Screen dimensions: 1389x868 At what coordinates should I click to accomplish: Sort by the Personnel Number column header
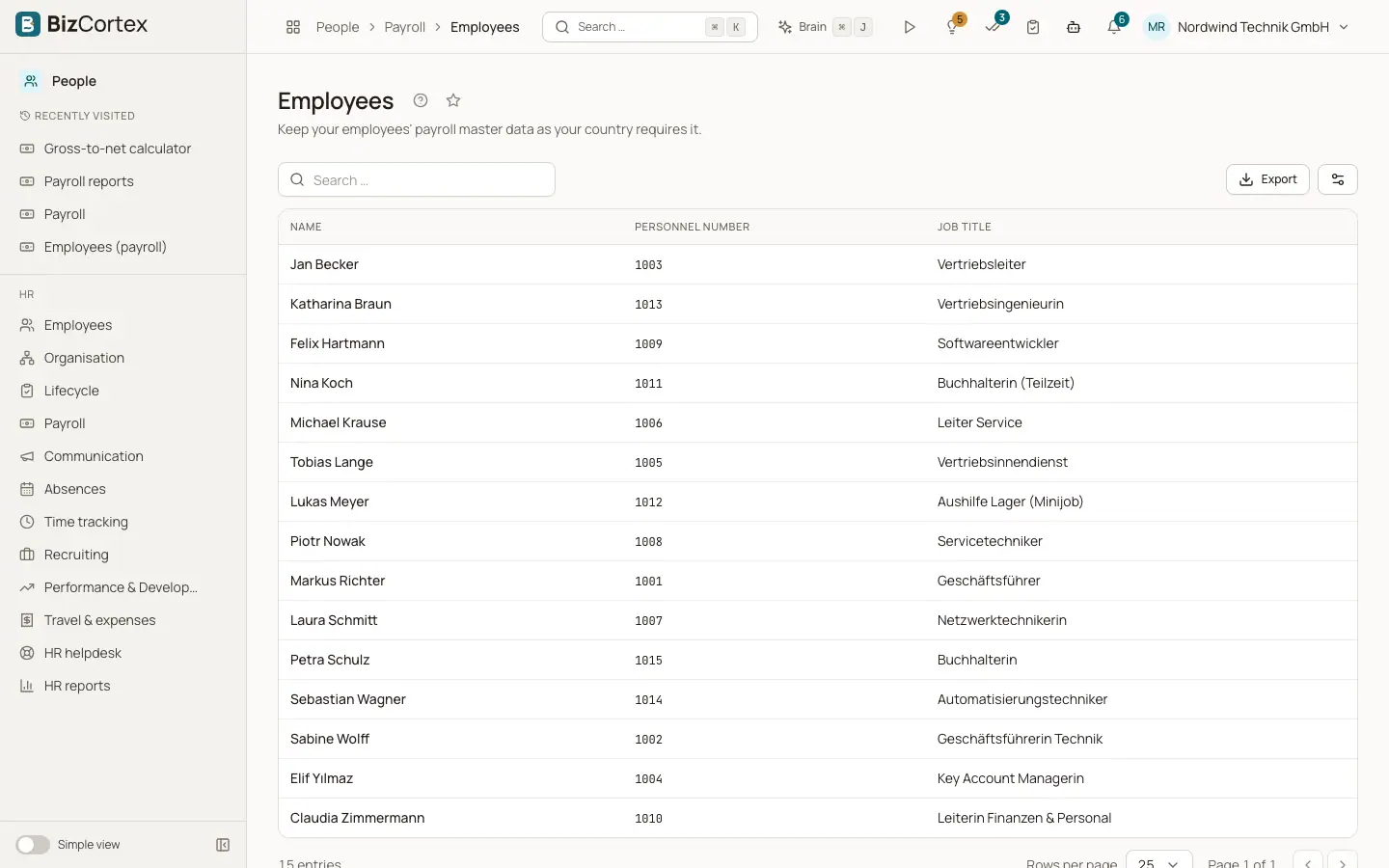(692, 227)
